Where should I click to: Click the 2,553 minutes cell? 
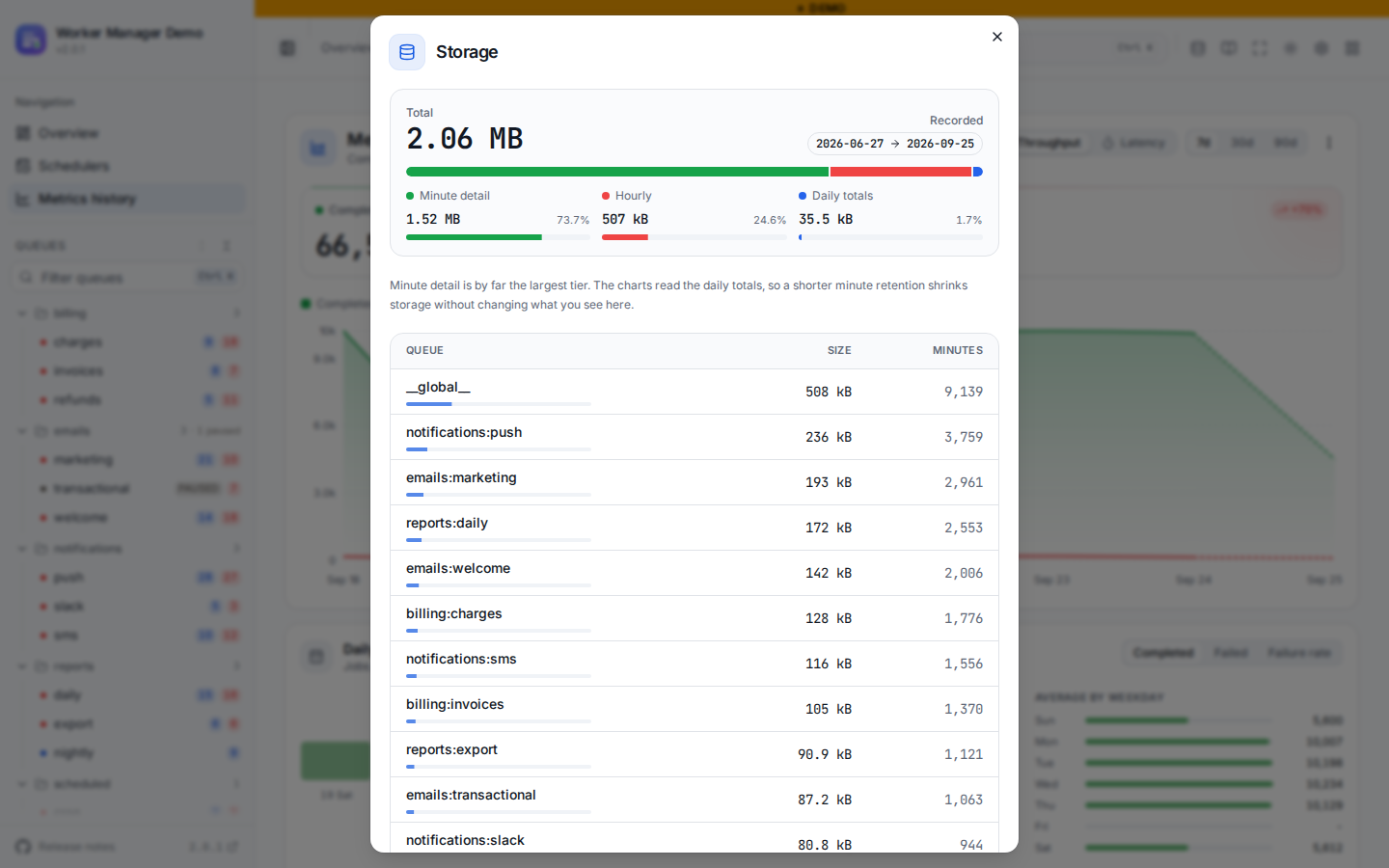click(964, 529)
